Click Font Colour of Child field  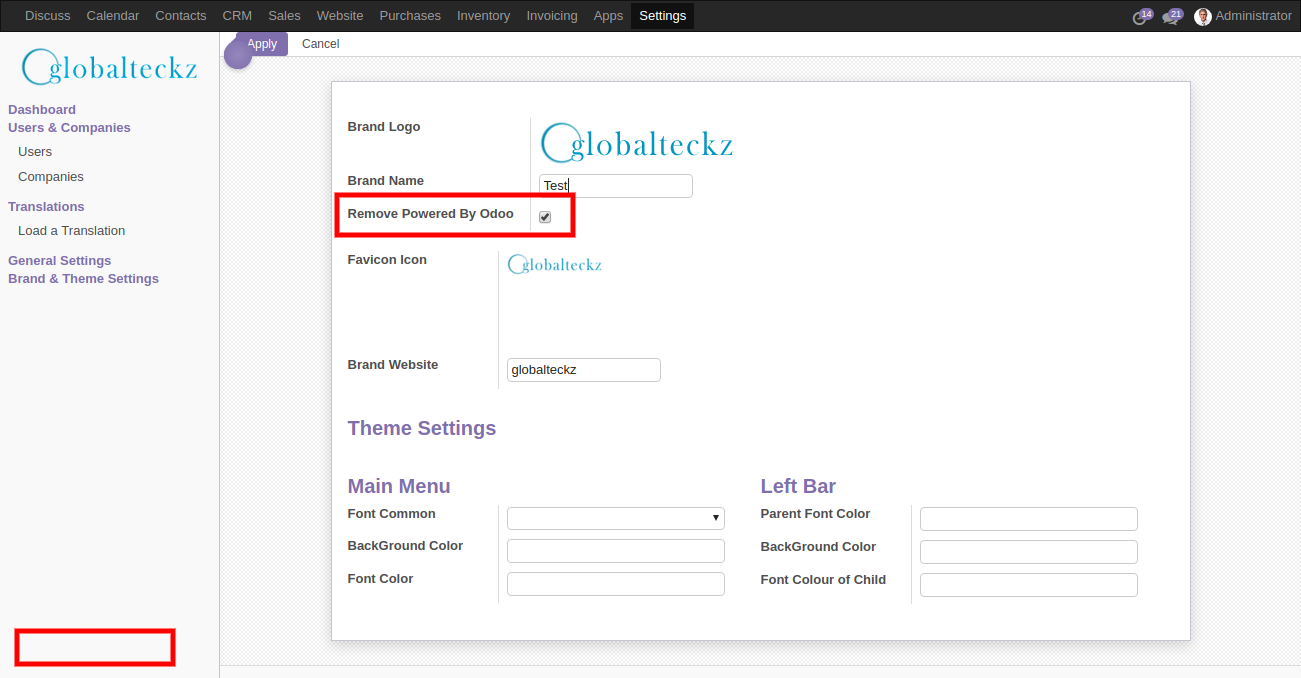1029,585
